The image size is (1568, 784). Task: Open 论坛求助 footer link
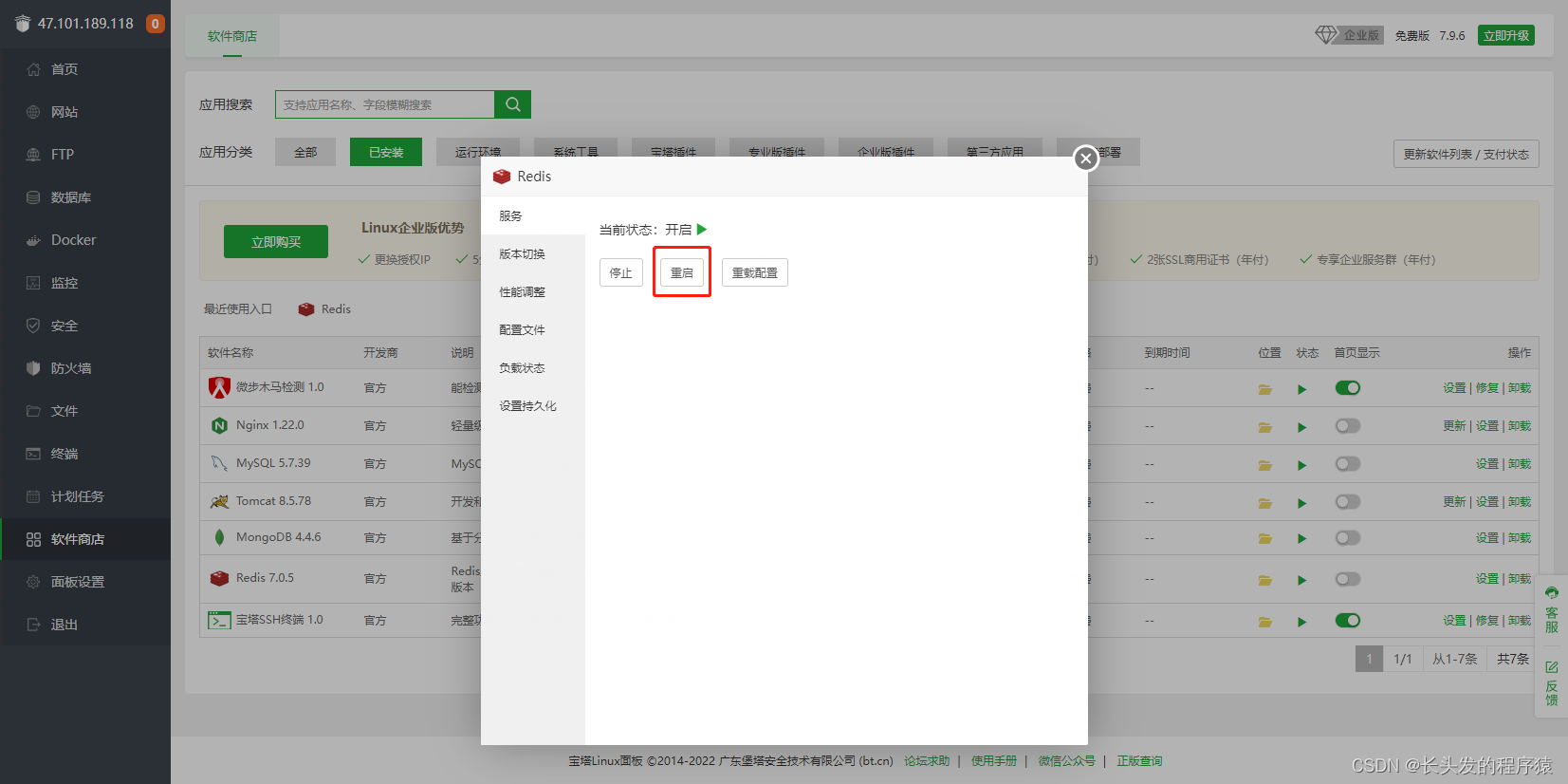click(927, 761)
